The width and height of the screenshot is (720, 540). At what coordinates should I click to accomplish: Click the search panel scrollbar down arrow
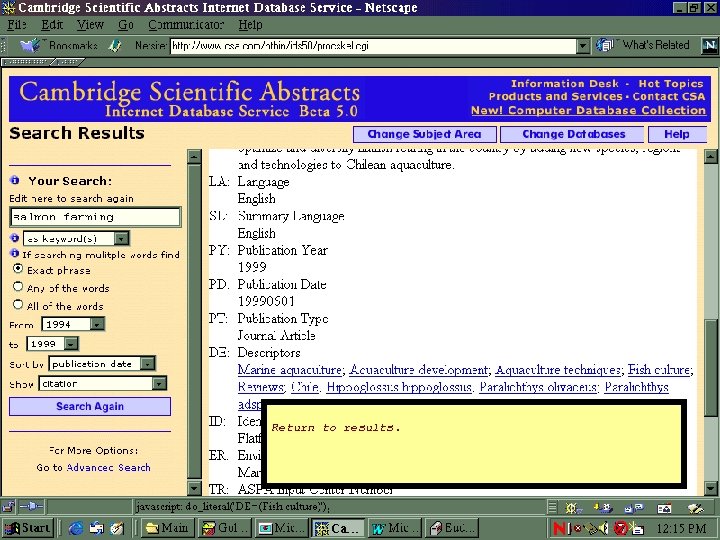pyautogui.click(x=195, y=488)
